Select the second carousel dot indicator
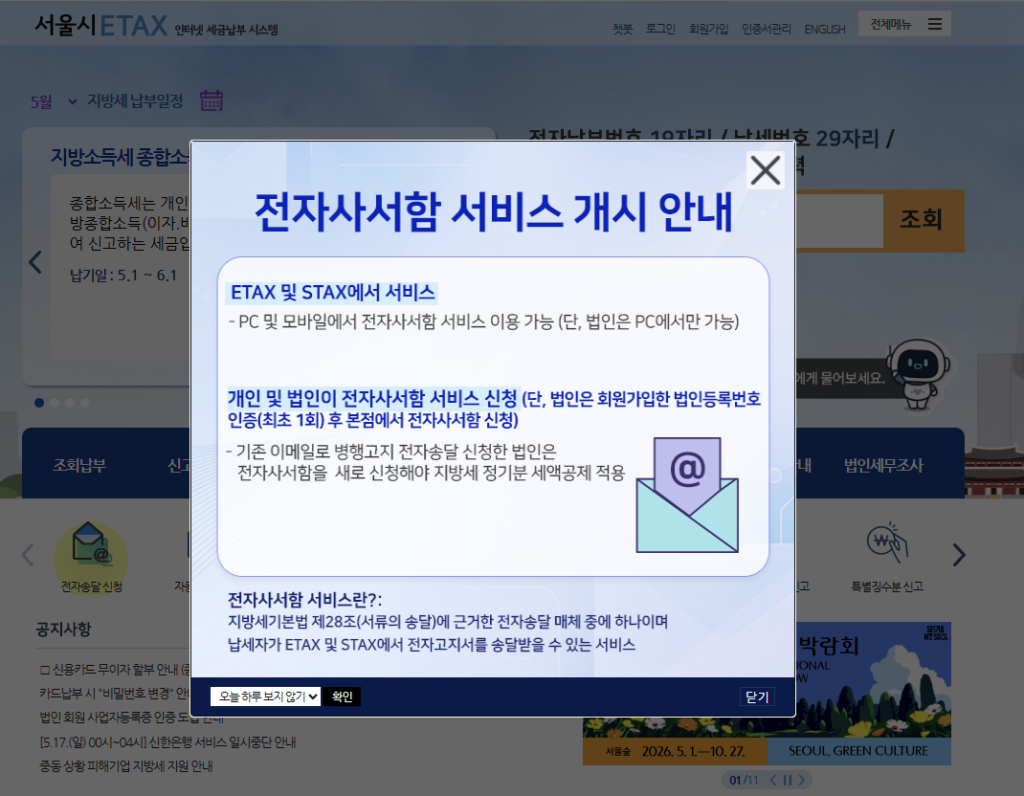Screen dimensions: 1024x796 [54, 402]
